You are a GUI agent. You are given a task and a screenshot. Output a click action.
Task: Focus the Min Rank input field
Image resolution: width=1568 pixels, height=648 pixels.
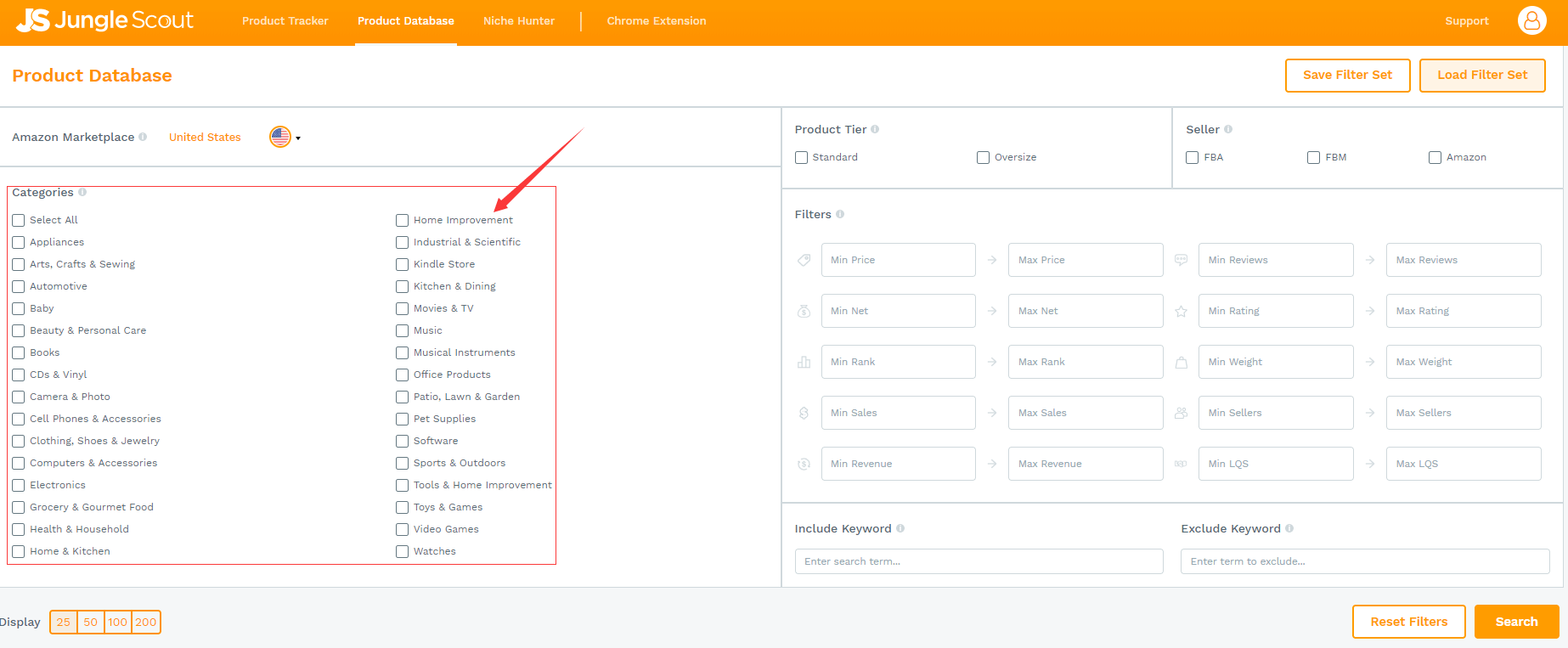898,362
